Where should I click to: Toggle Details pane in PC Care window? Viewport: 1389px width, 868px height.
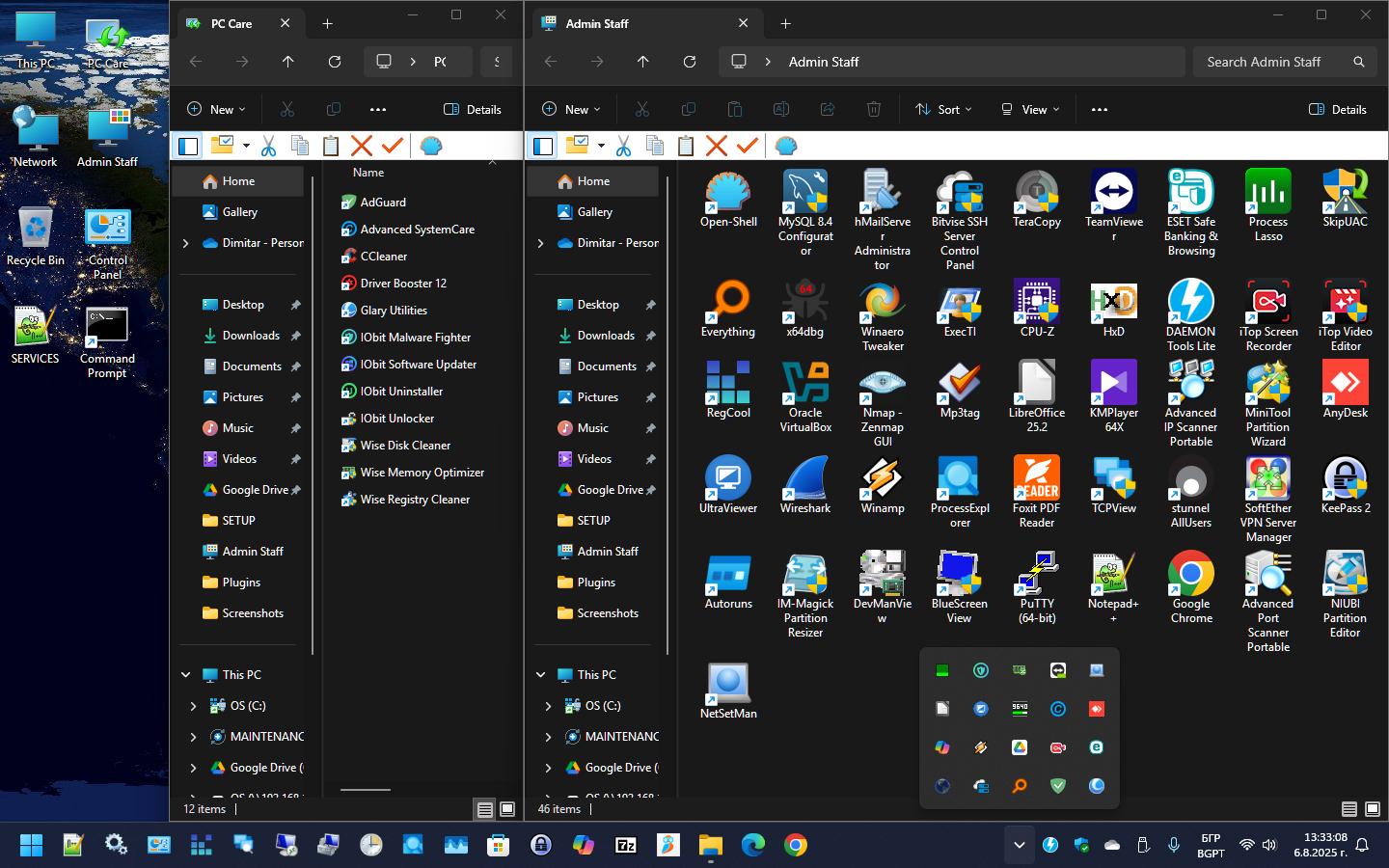coord(472,109)
